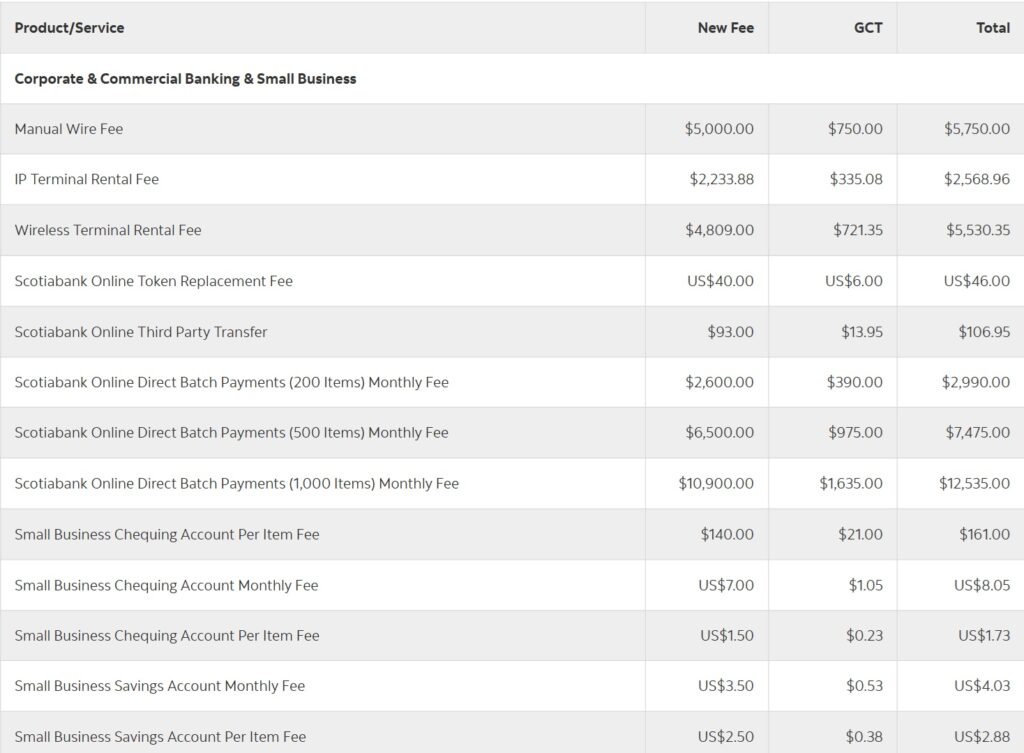Click the $5,750.00 total value
Image resolution: width=1024 pixels, height=753 pixels.
[x=976, y=129]
